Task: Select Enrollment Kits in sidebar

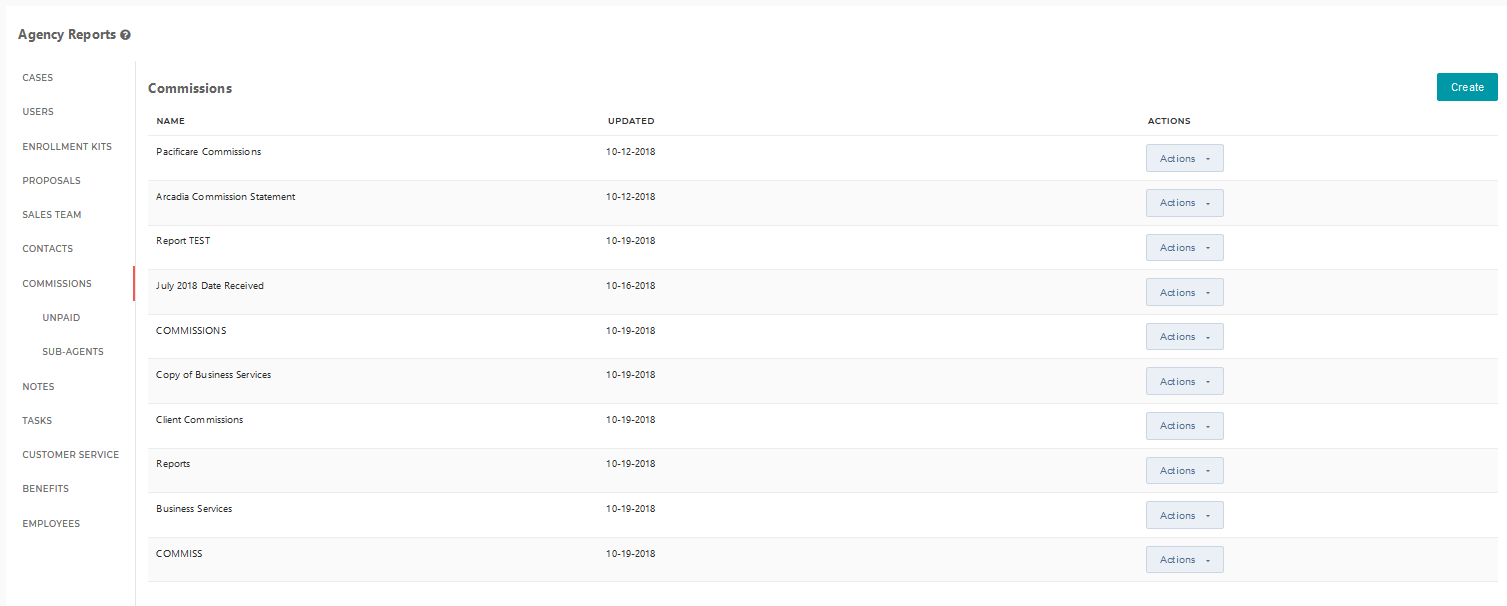Action: tap(67, 147)
